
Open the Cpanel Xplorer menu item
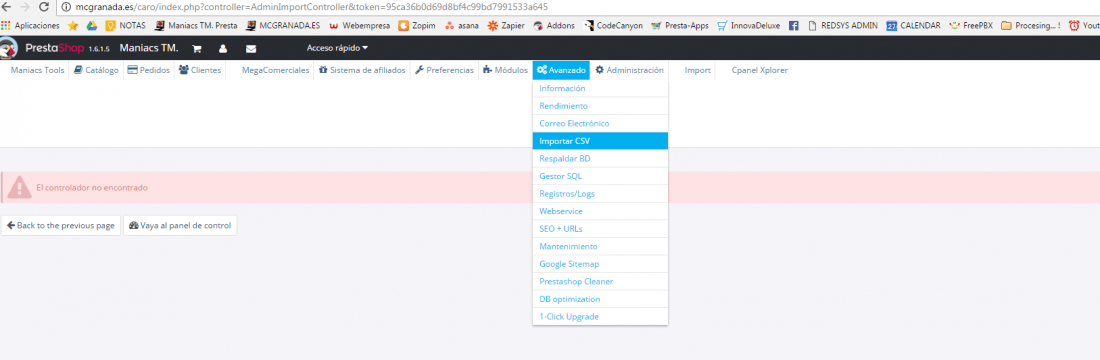pyautogui.click(x=759, y=70)
